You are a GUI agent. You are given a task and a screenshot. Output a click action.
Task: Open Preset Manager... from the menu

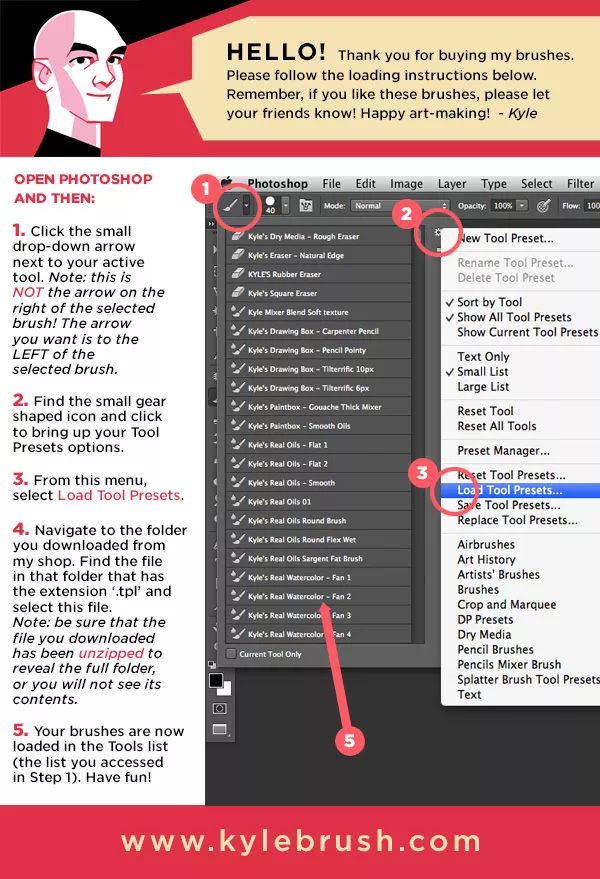(x=520, y=451)
